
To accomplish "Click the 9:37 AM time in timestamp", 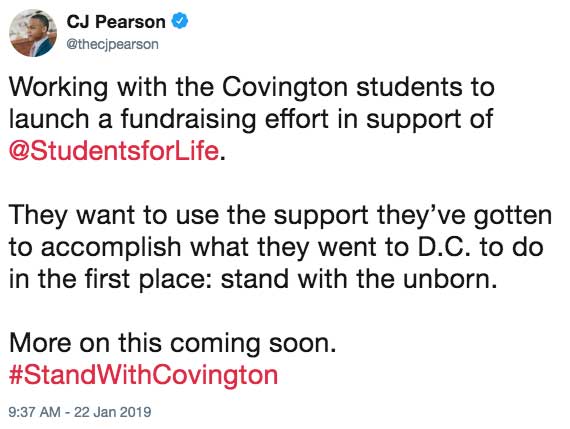I will click(35, 412).
